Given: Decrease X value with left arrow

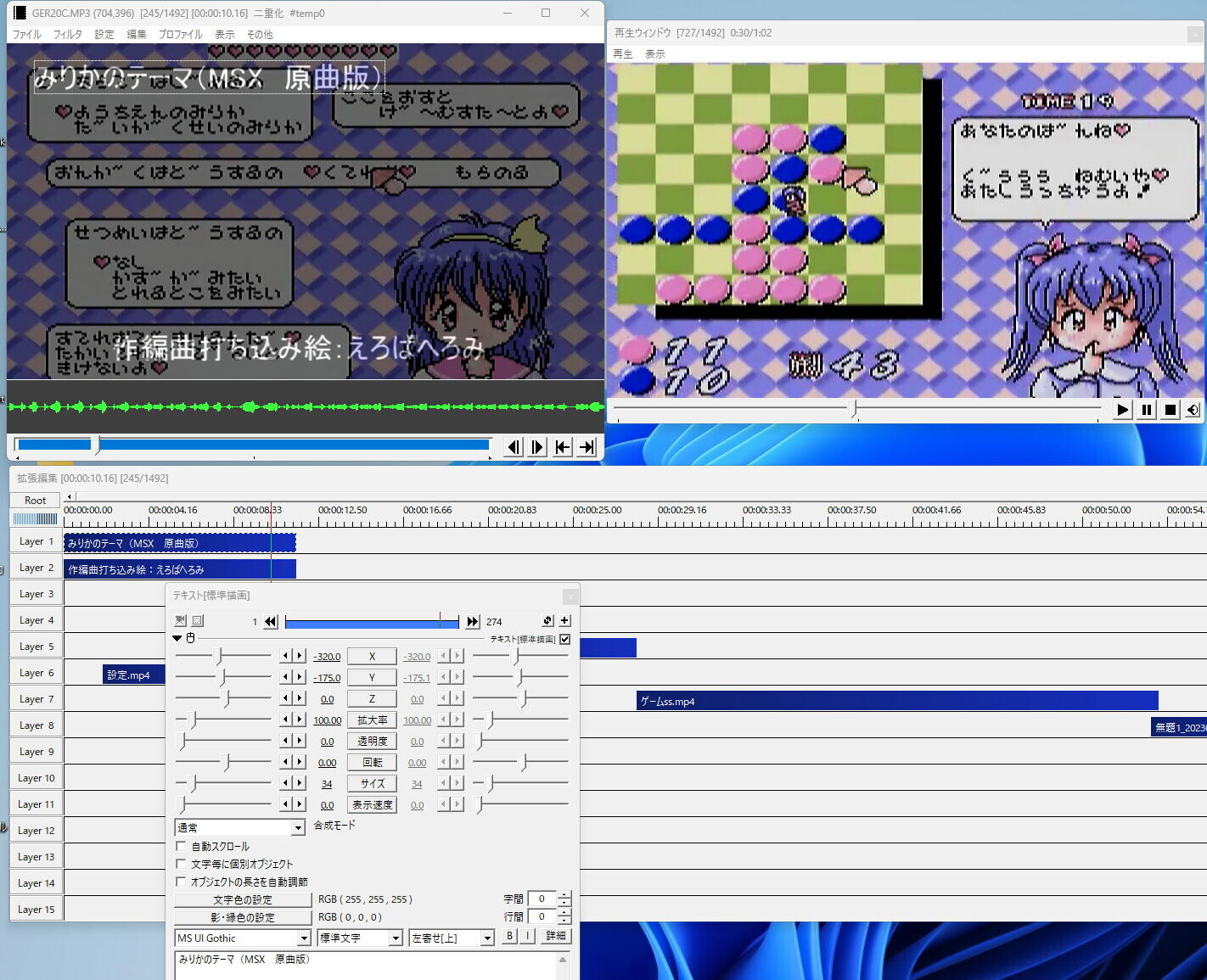Looking at the screenshot, I should click(x=286, y=656).
